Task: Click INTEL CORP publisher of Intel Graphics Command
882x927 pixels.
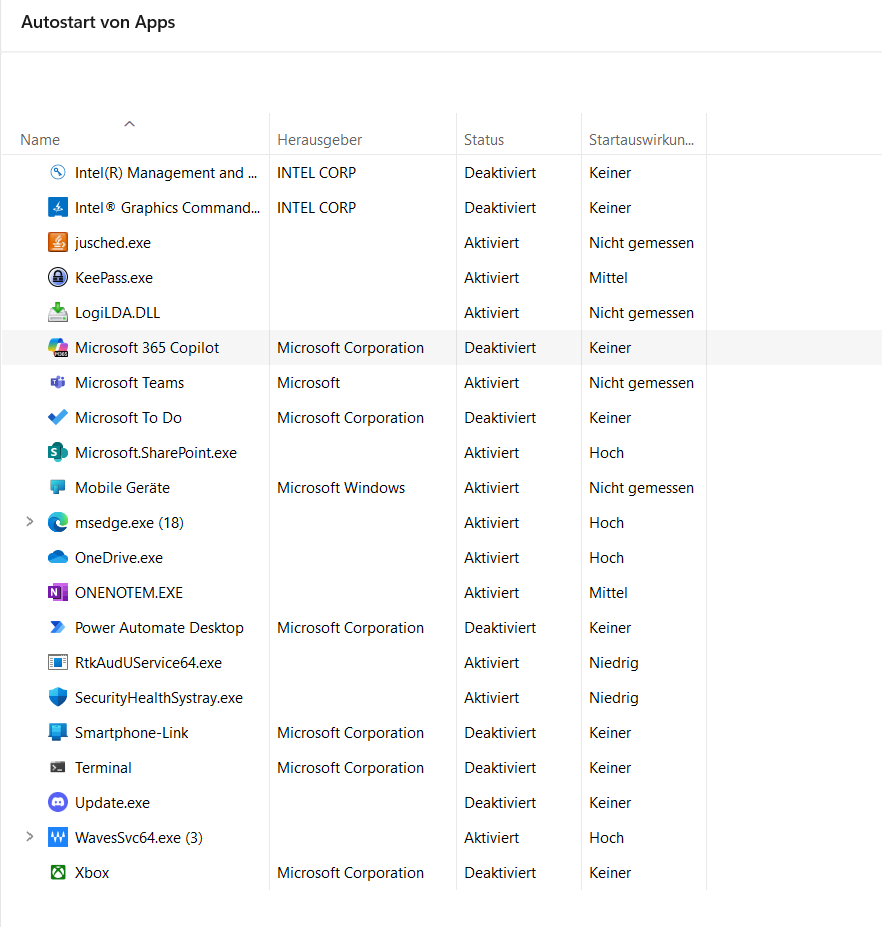Action: tap(316, 208)
